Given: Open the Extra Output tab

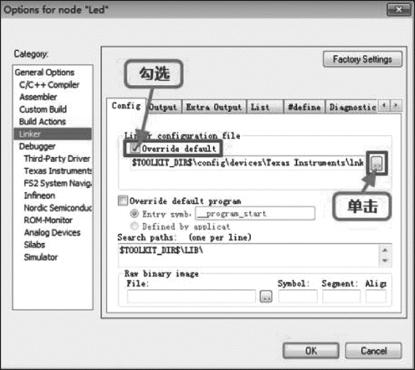Looking at the screenshot, I should point(214,107).
